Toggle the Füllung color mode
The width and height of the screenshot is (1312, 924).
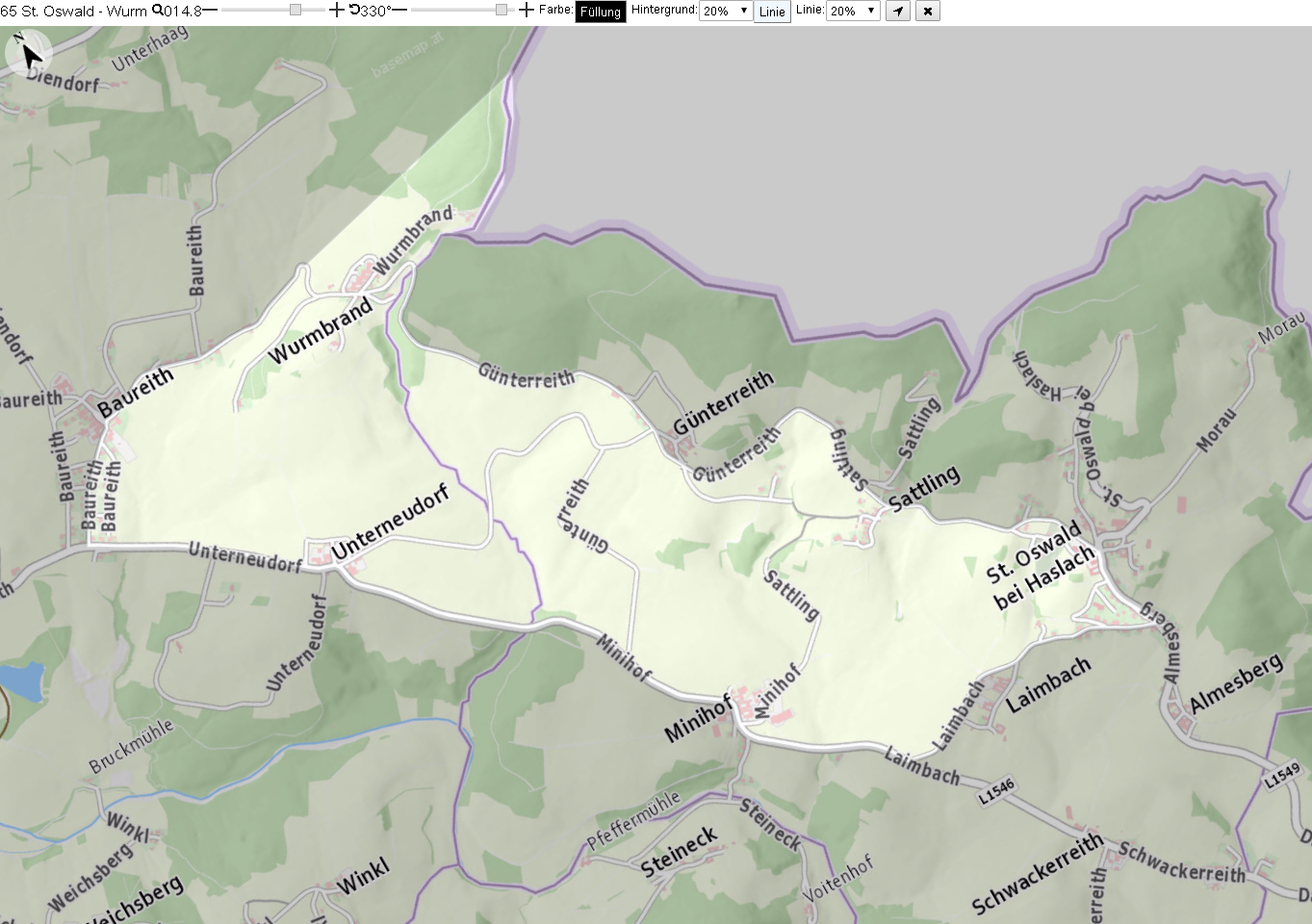coord(601,12)
